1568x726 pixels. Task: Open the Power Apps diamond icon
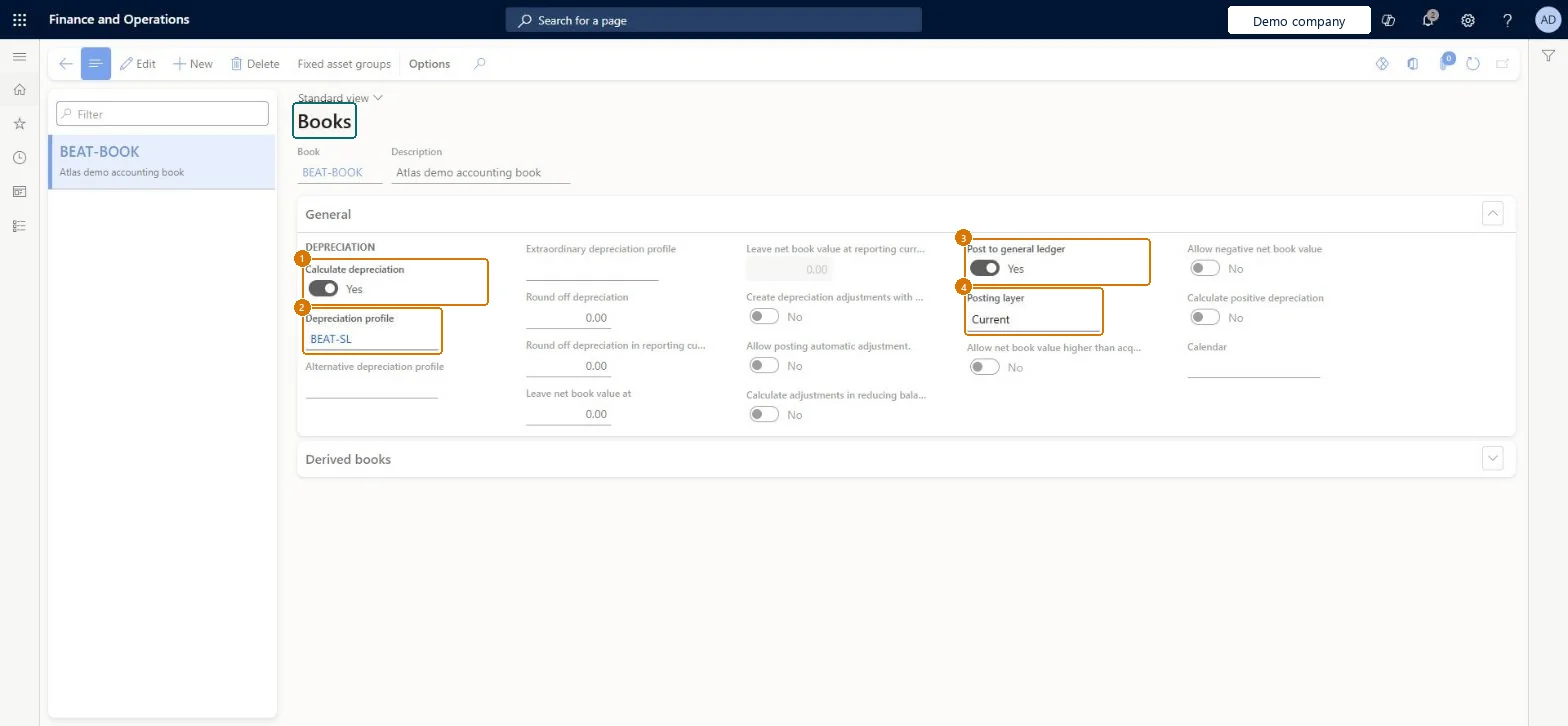[x=1382, y=64]
